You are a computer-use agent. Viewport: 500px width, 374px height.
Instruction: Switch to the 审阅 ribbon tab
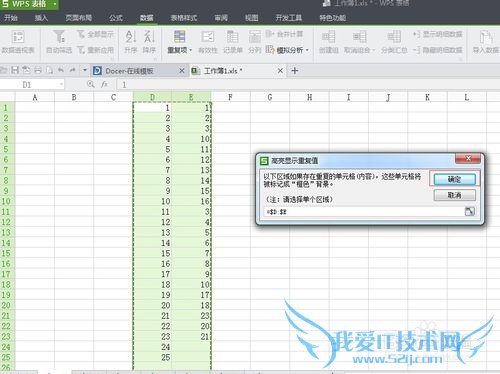[221, 18]
